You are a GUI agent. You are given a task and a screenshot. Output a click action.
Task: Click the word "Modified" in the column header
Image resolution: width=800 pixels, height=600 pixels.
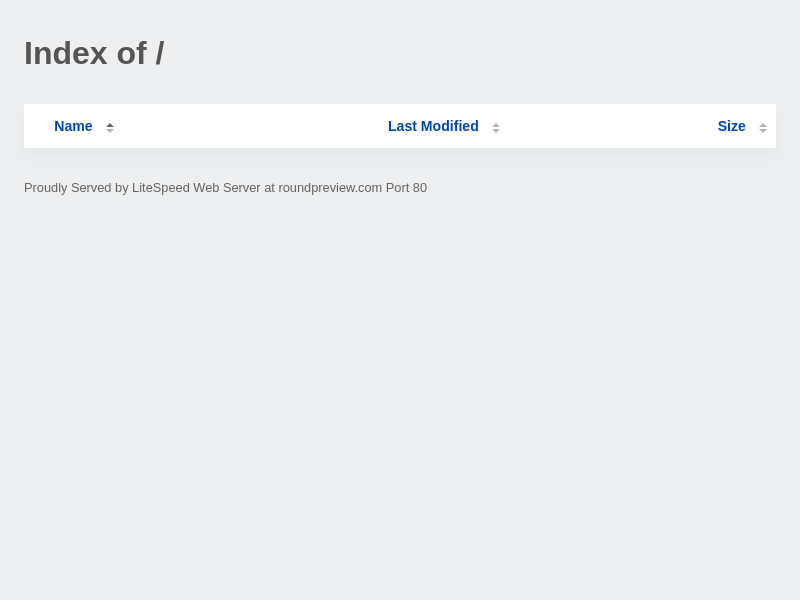click(x=449, y=126)
